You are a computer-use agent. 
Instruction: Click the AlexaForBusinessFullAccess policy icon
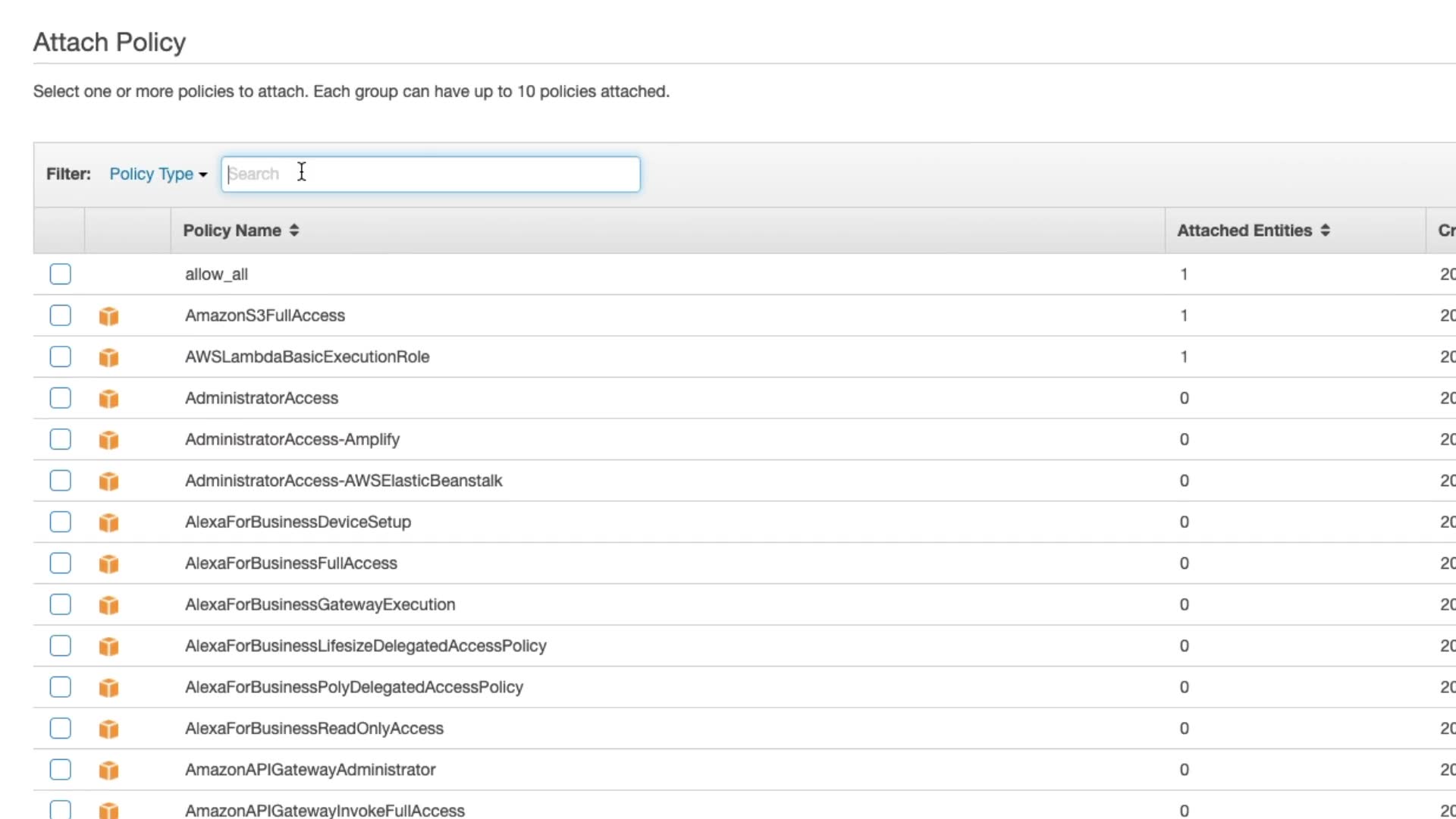tap(108, 563)
